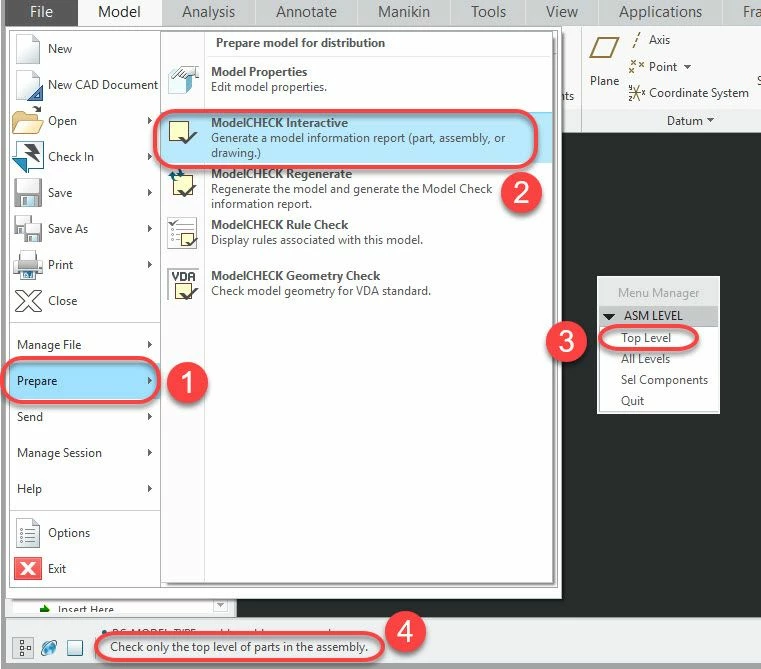This screenshot has height=669, width=761.
Task: Expand the Open submenu arrow
Action: coord(150,120)
